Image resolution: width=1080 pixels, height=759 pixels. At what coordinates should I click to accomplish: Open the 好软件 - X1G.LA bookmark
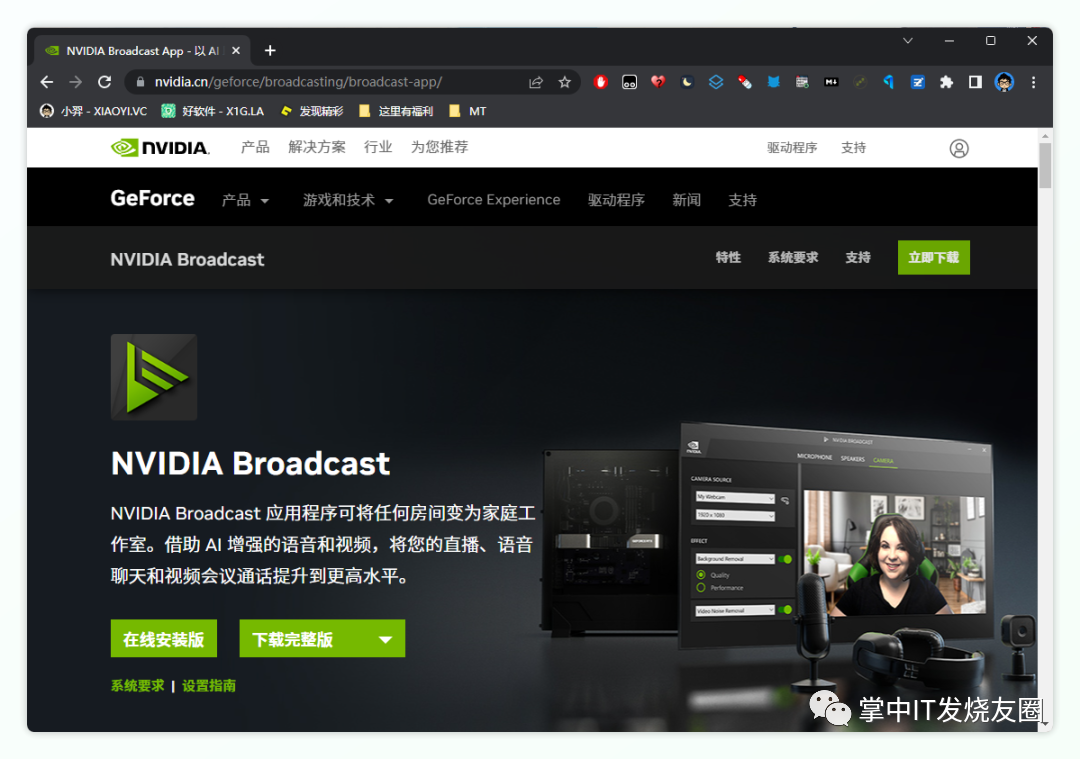click(213, 111)
